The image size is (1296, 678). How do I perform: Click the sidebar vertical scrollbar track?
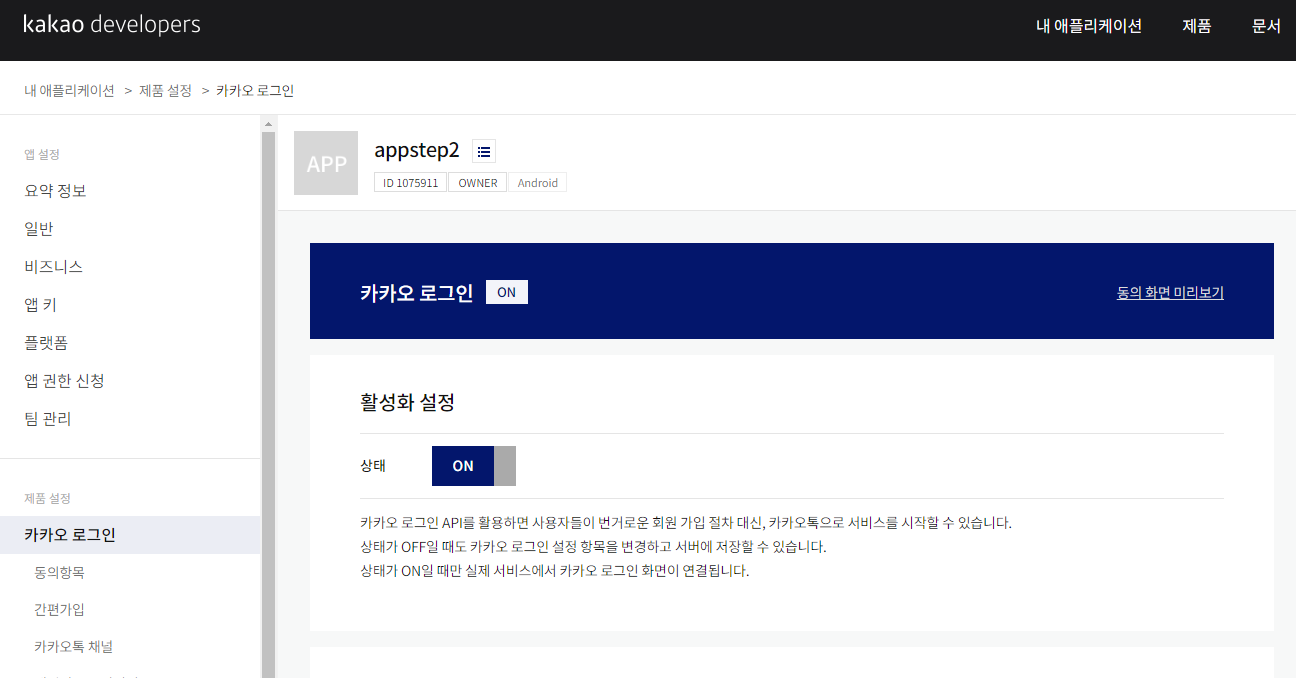[x=268, y=405]
